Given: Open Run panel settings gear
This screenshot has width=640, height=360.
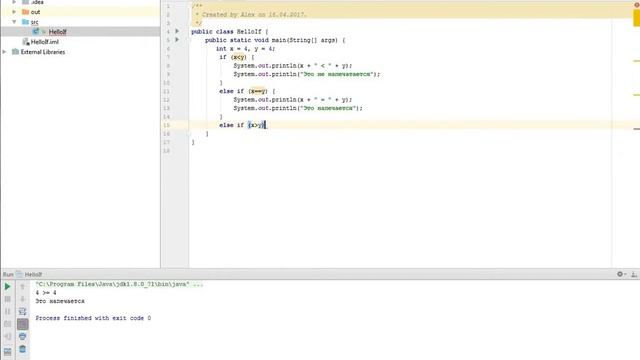Looking at the screenshot, I should coord(621,274).
